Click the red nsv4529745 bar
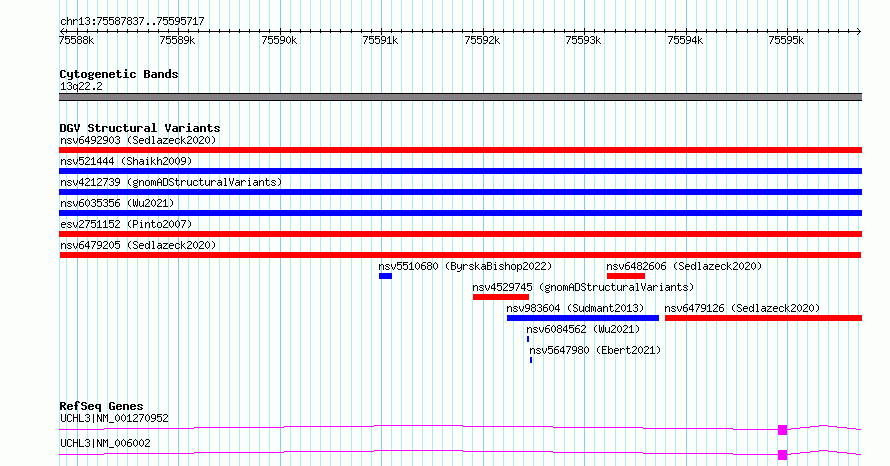The width and height of the screenshot is (890, 466). (501, 297)
